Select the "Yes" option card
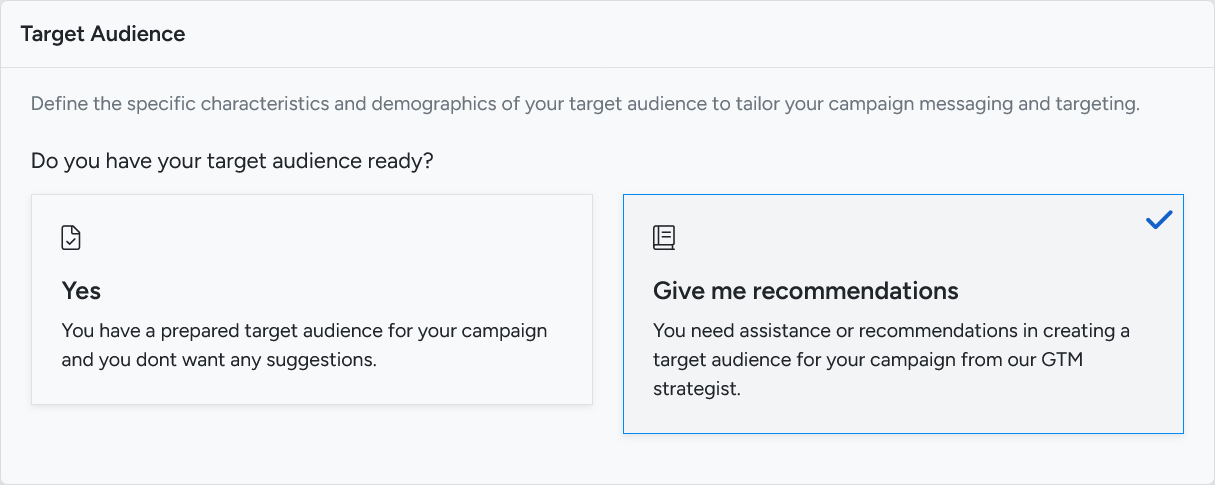 point(311,299)
